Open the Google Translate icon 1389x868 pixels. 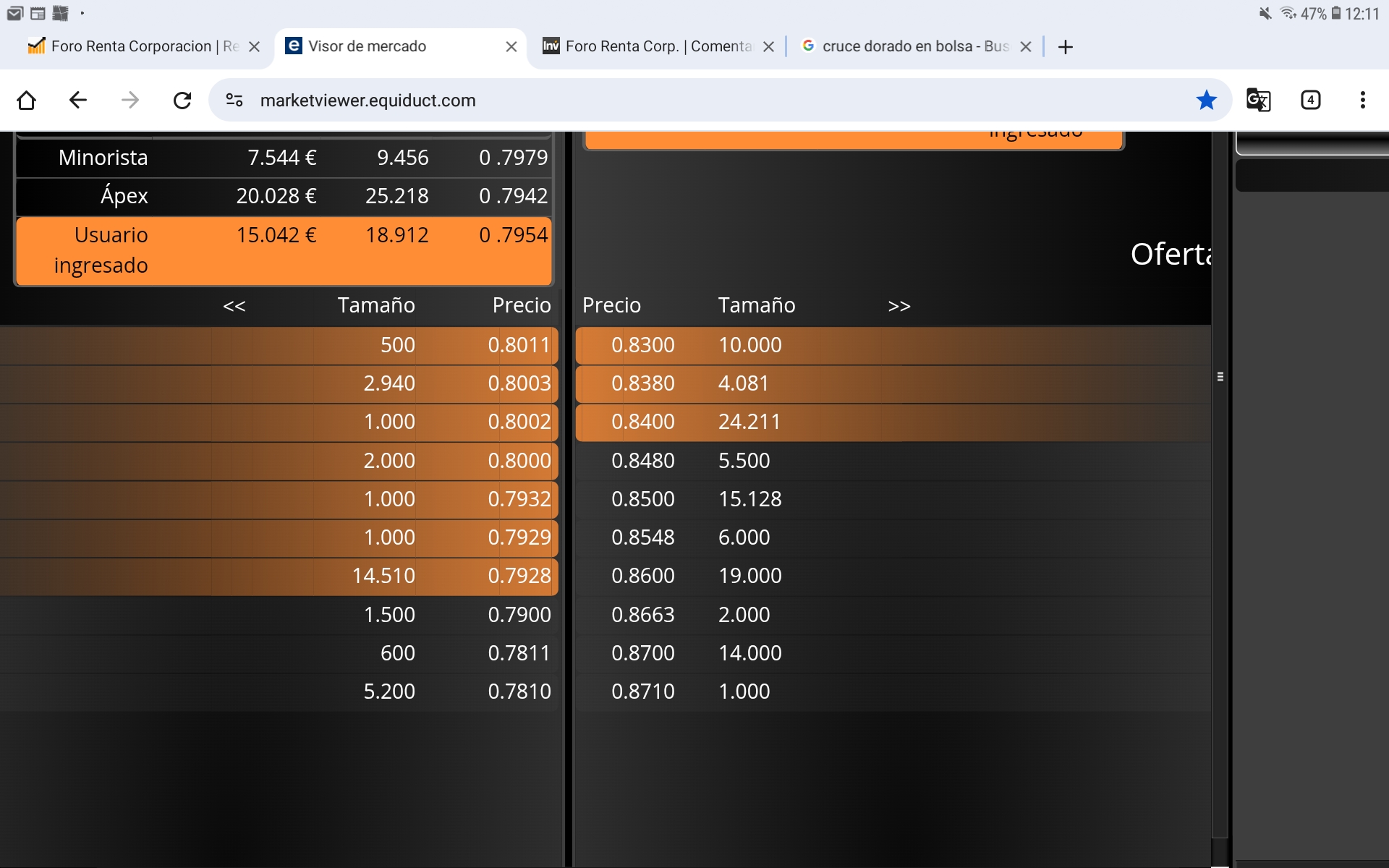pos(1258,100)
